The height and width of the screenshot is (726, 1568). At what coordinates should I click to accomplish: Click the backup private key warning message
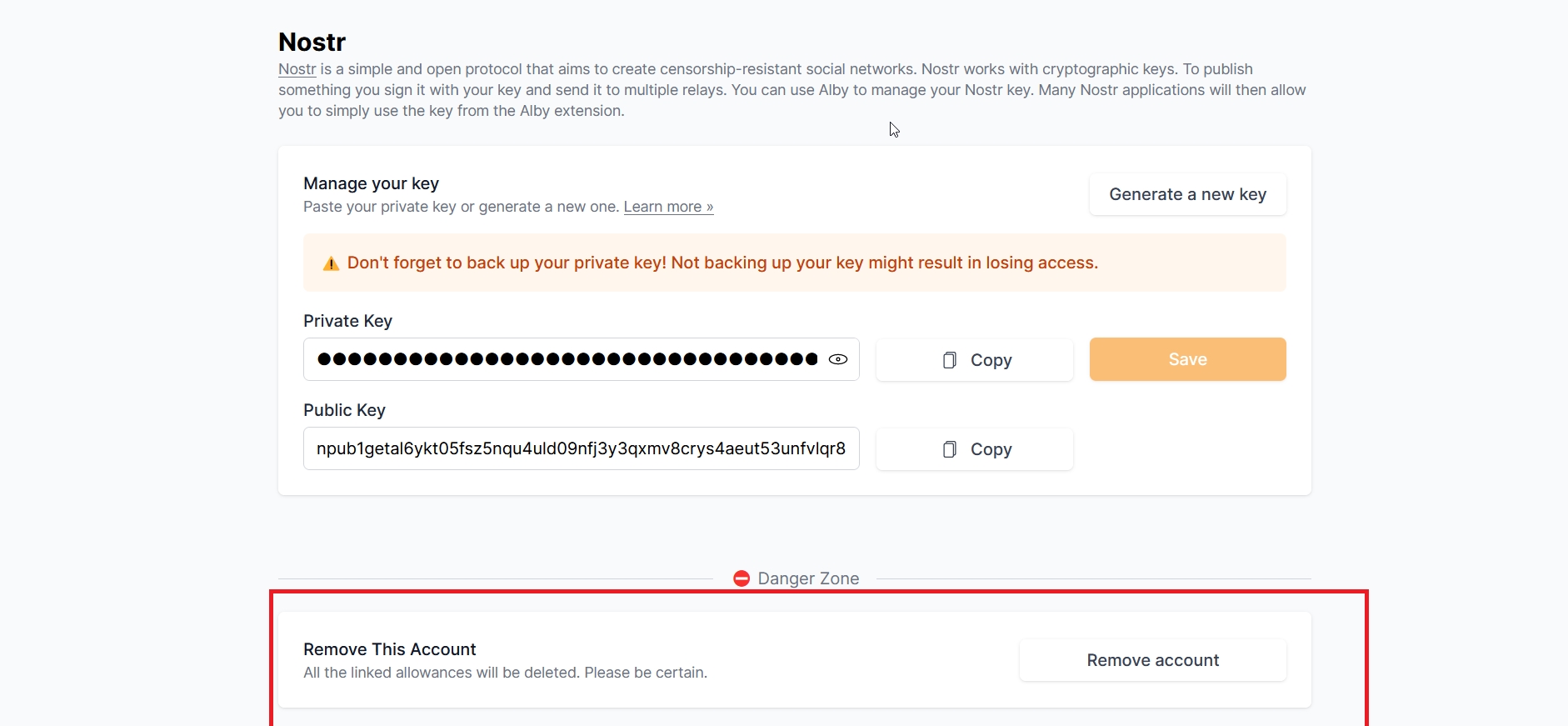coord(722,263)
